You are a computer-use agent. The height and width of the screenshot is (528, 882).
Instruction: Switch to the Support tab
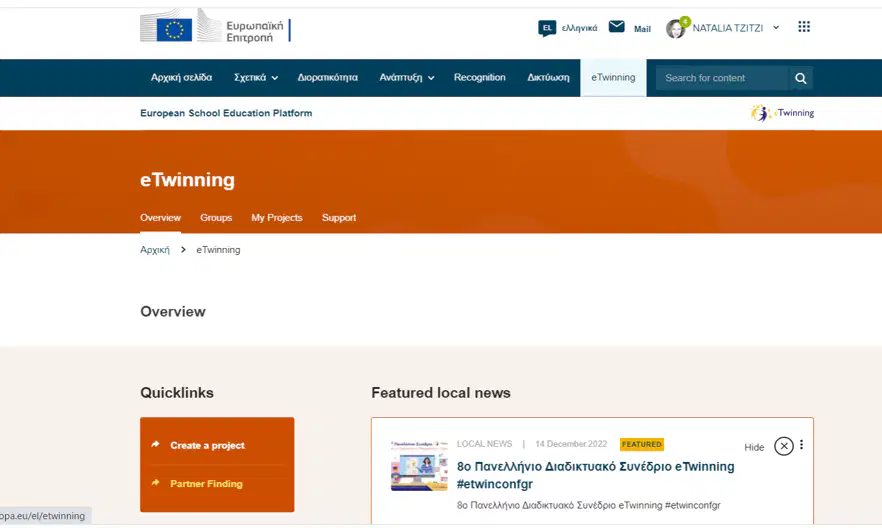339,218
